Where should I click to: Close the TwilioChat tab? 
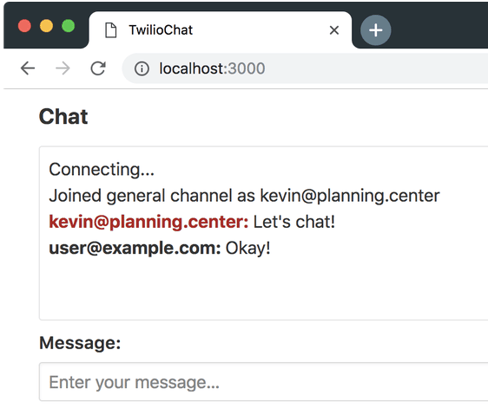pyautogui.click(x=334, y=30)
